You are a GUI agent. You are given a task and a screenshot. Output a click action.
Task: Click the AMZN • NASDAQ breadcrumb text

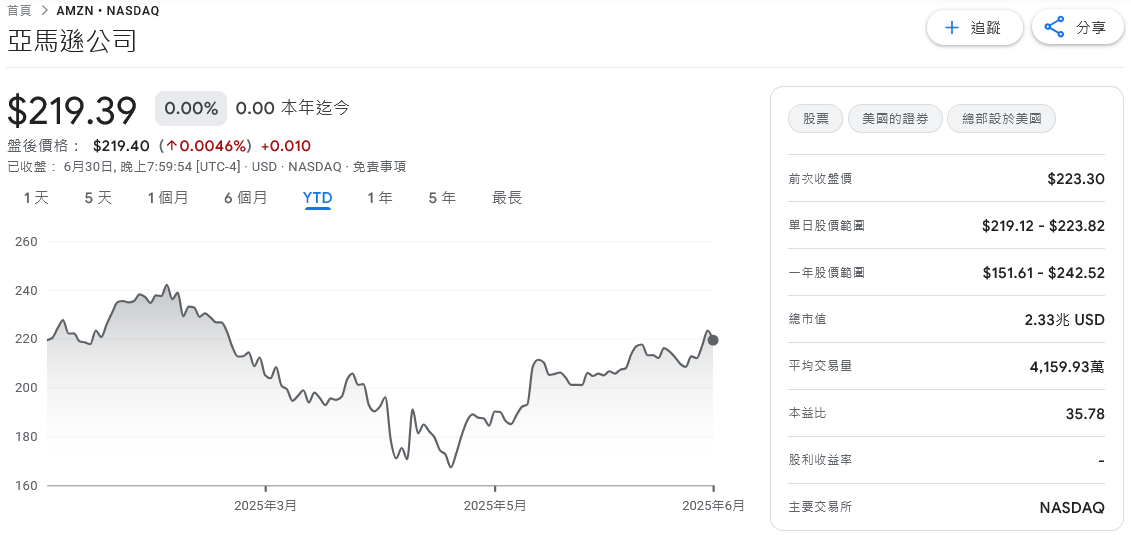click(108, 11)
